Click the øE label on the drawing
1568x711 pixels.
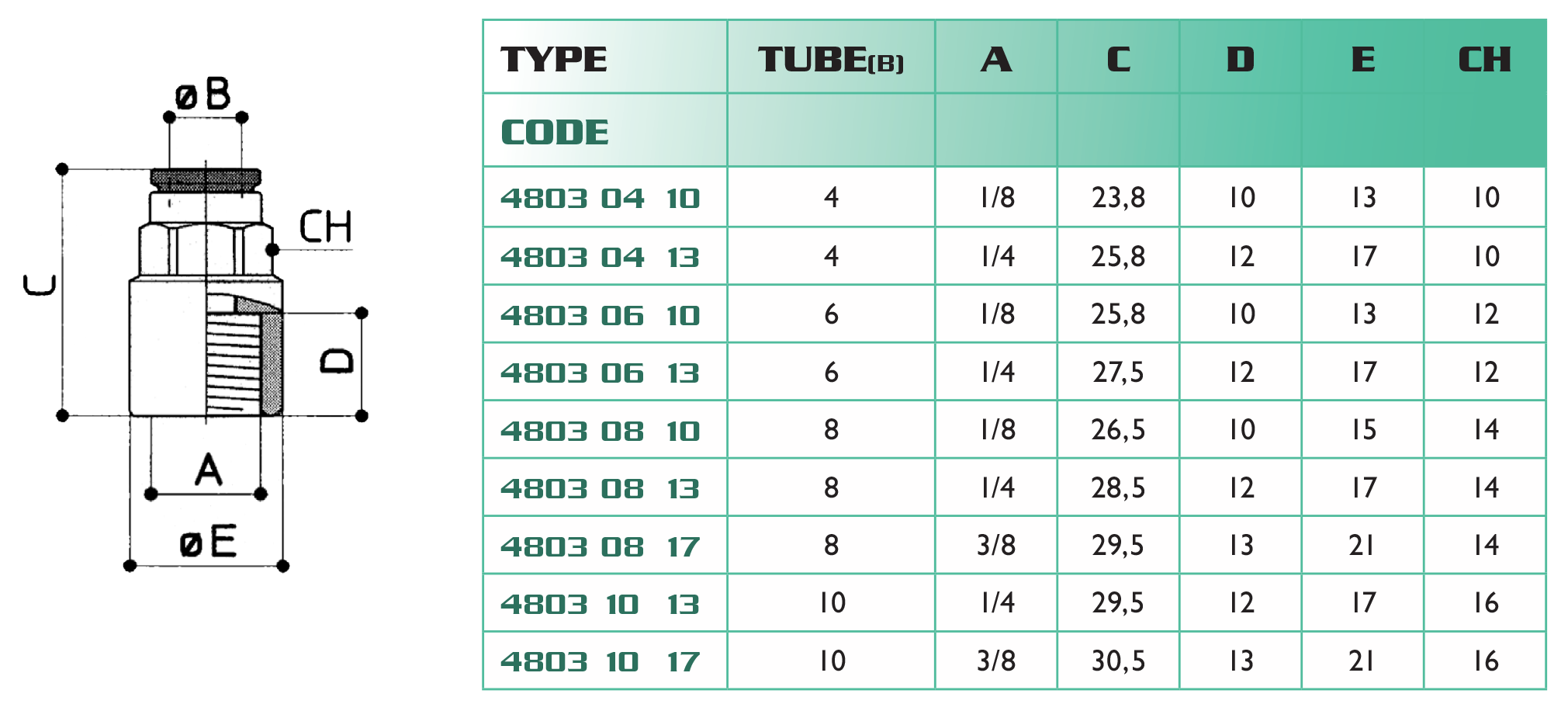pyautogui.click(x=207, y=542)
